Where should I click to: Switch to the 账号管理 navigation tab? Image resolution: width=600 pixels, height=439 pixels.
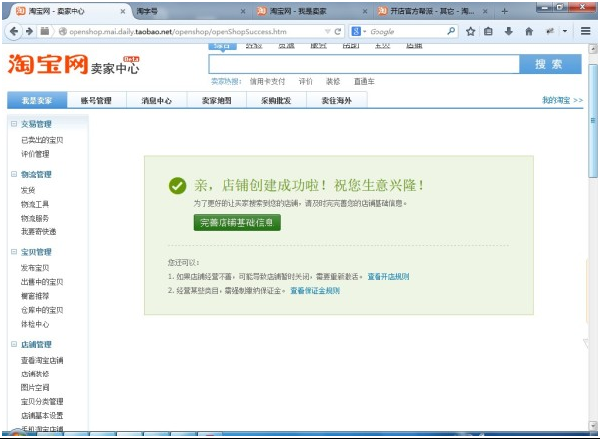[96, 101]
